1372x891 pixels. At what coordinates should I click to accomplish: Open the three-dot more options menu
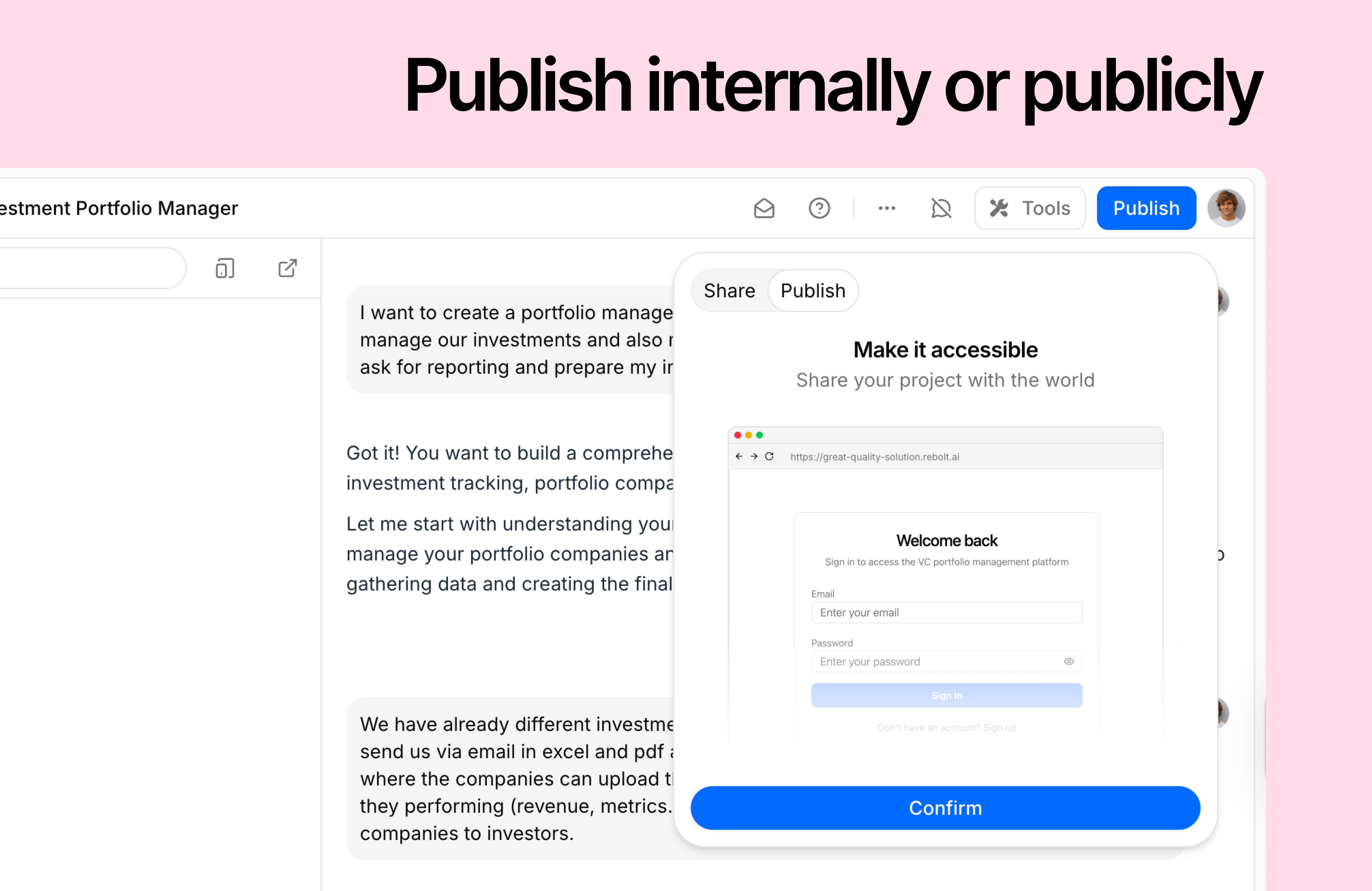(x=886, y=208)
